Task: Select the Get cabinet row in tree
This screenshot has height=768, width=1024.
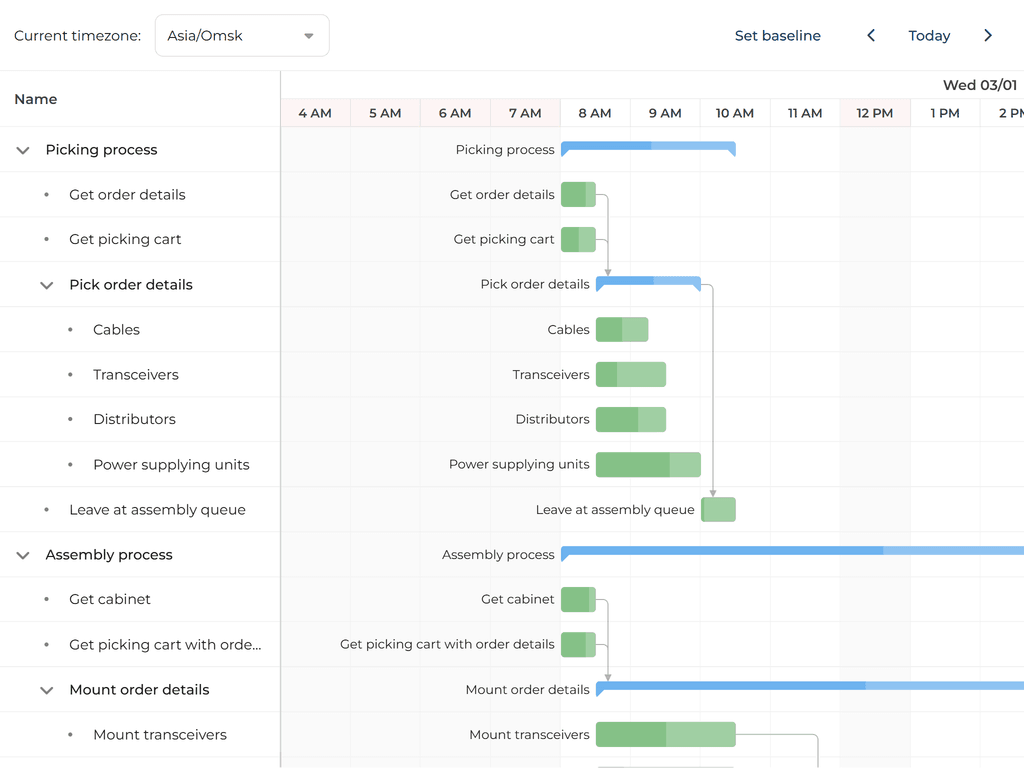Action: (x=110, y=600)
